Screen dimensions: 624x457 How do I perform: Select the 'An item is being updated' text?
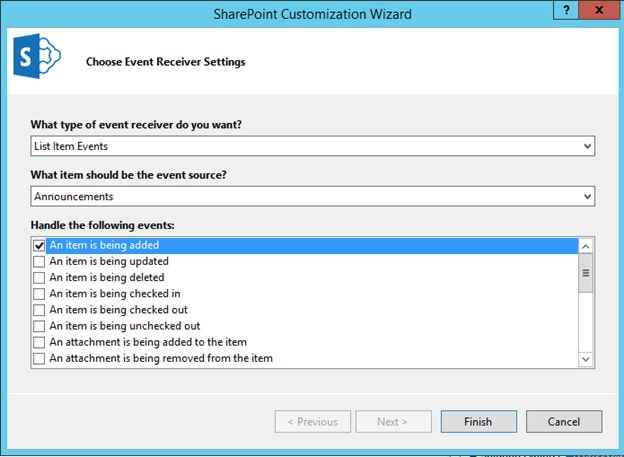tap(109, 262)
